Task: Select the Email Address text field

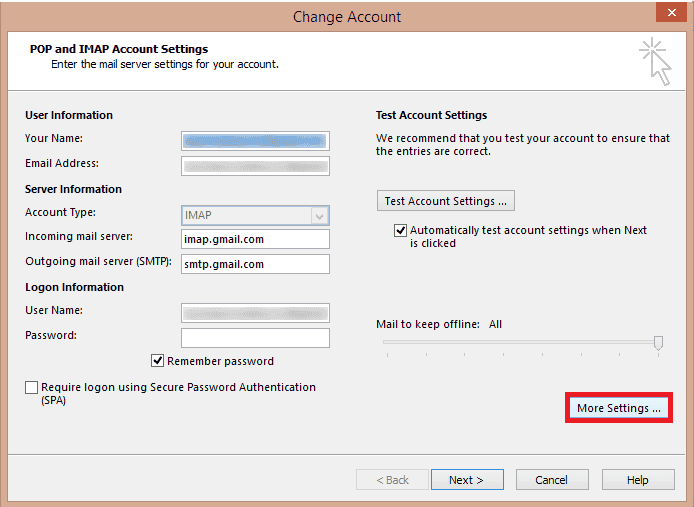Action: click(x=255, y=165)
